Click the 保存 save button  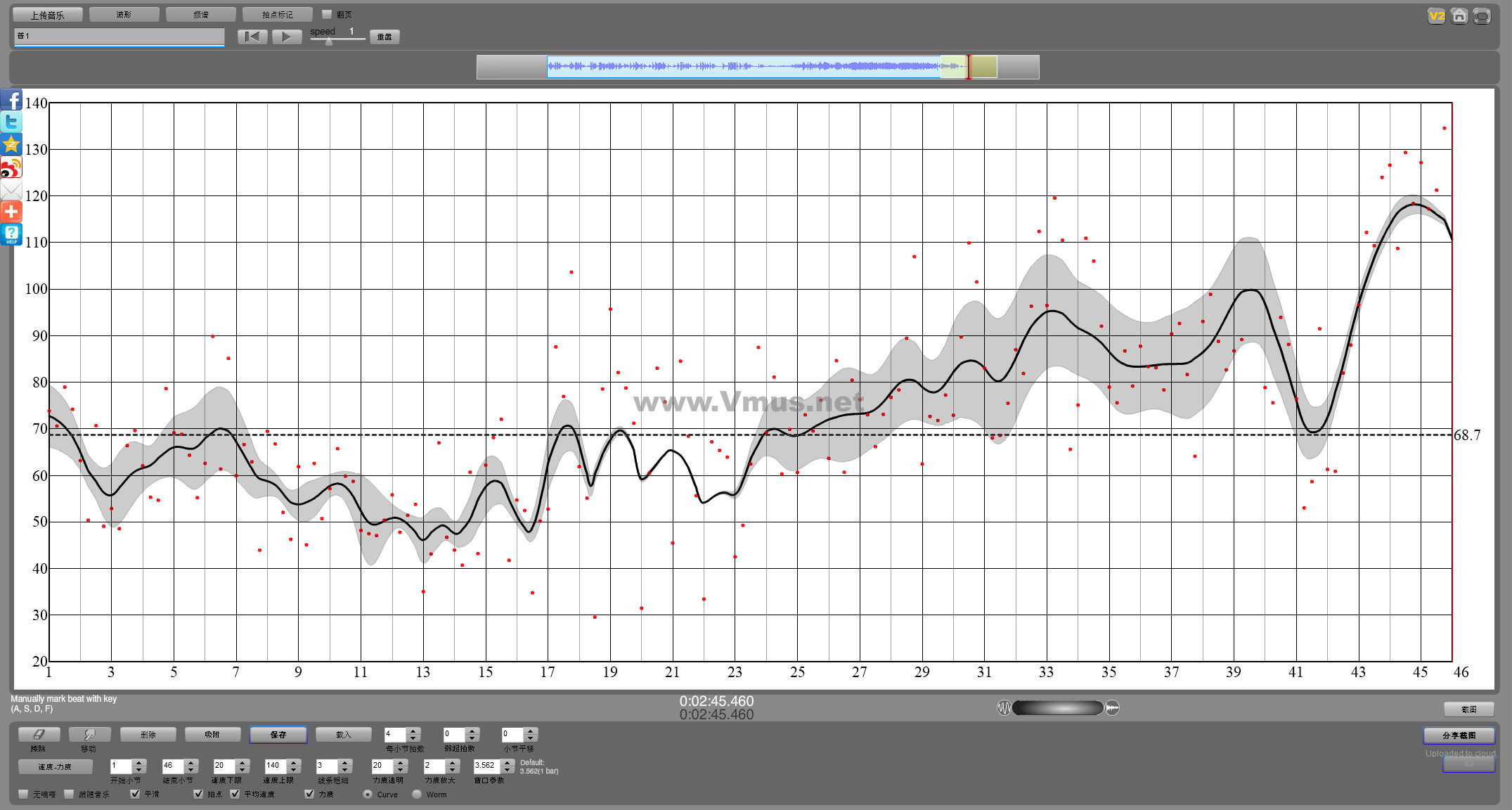pyautogui.click(x=278, y=734)
